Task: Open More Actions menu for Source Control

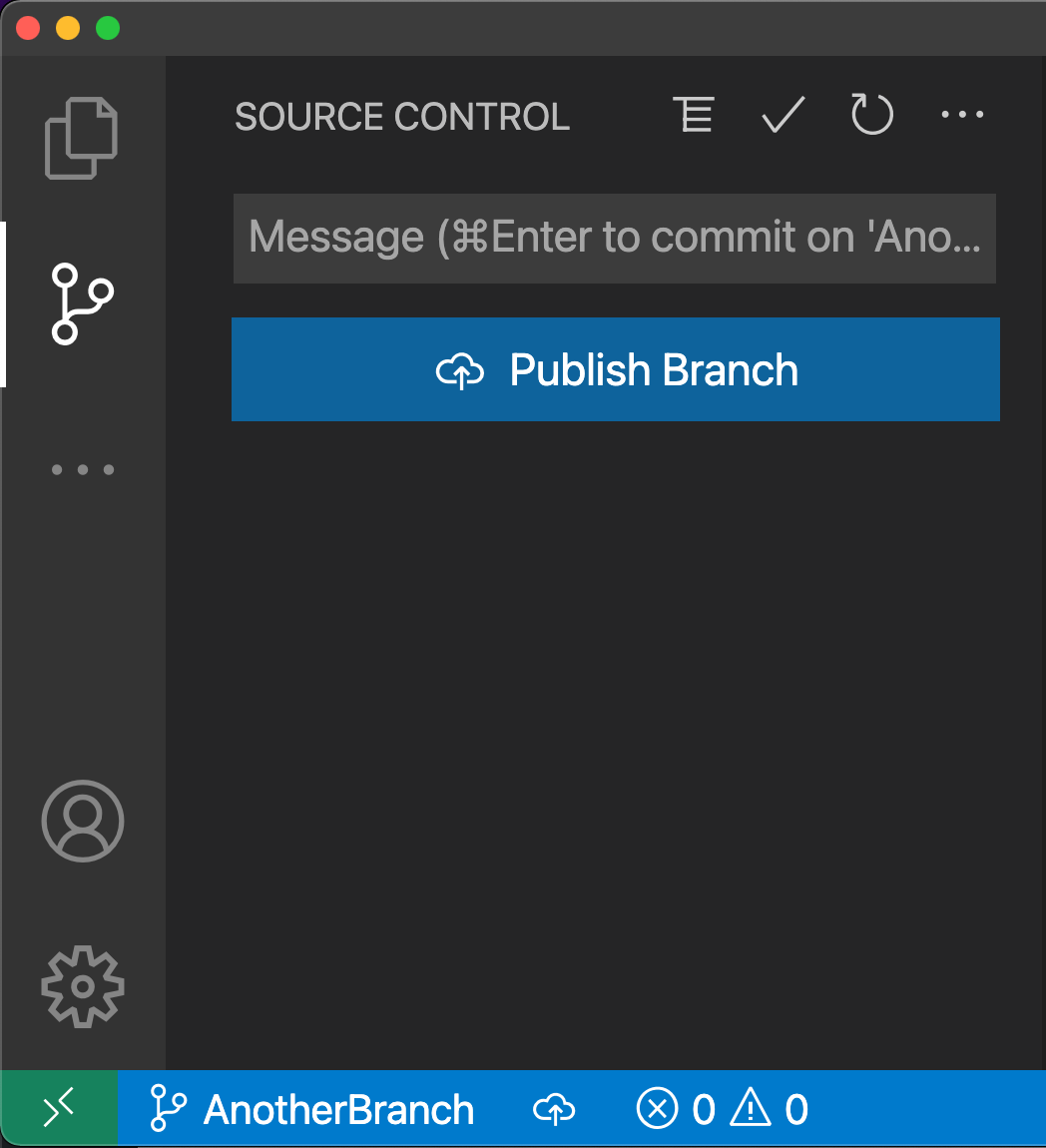Action: click(x=961, y=115)
